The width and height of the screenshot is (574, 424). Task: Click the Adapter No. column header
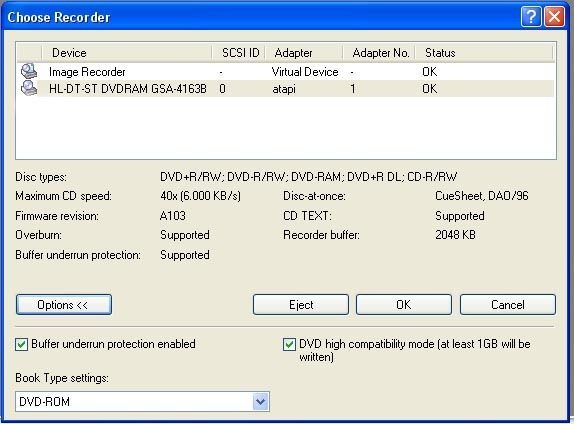point(379,53)
